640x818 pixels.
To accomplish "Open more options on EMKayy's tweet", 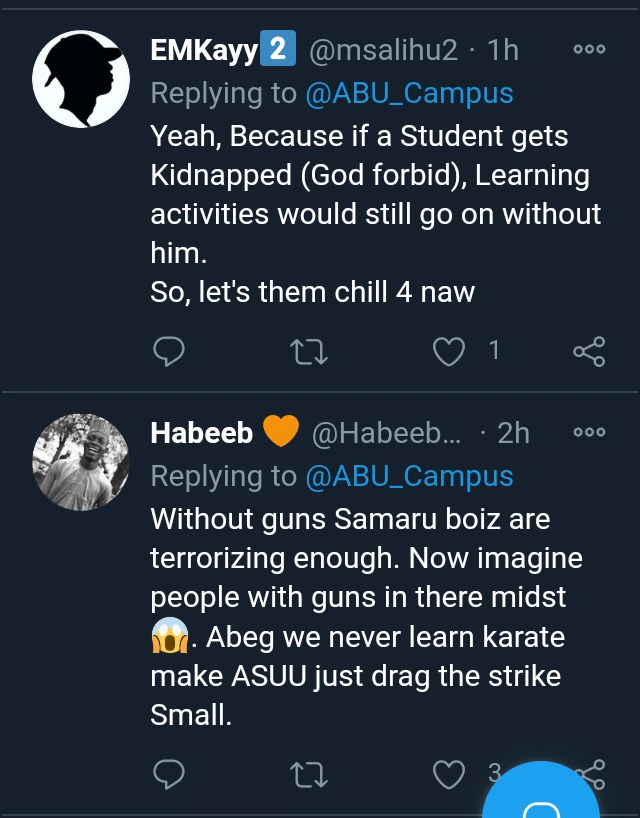I will click(589, 49).
